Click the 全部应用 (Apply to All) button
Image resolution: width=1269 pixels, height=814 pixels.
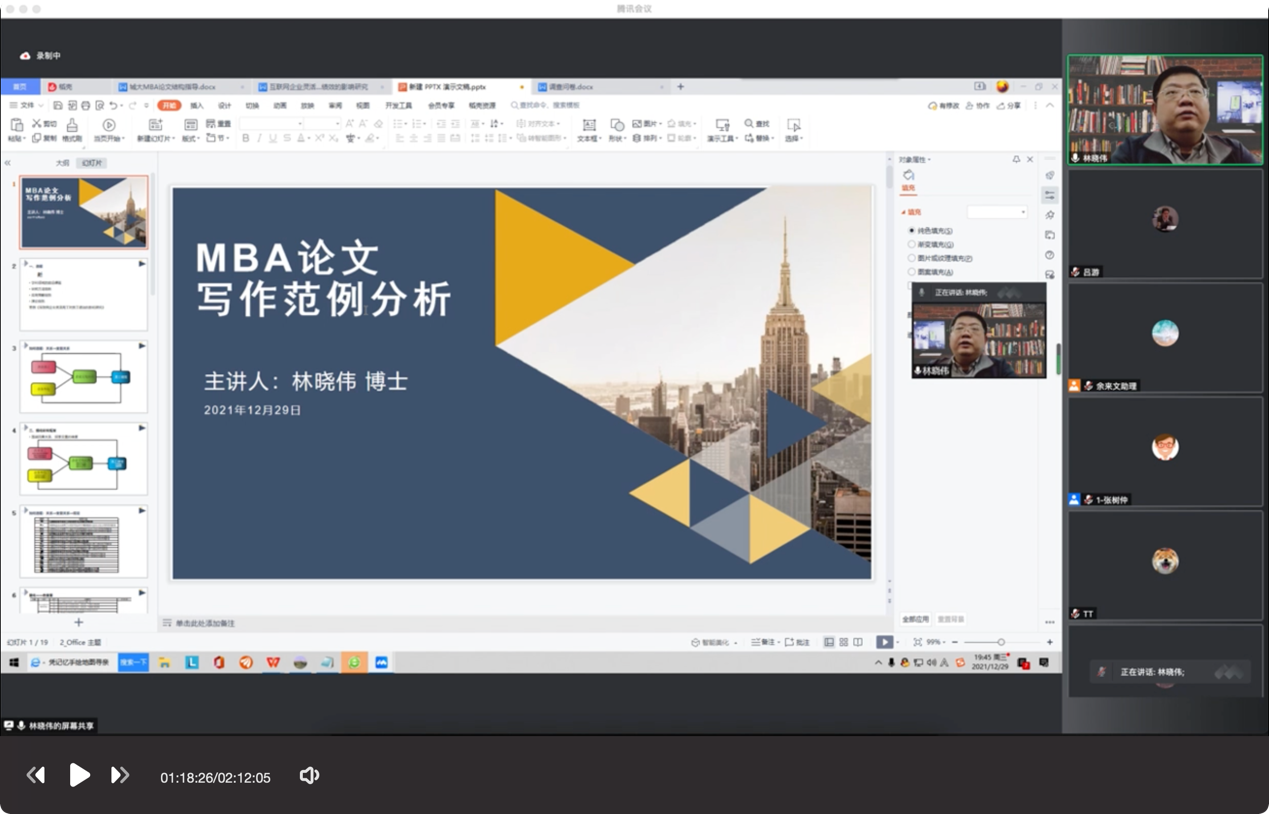click(916, 619)
